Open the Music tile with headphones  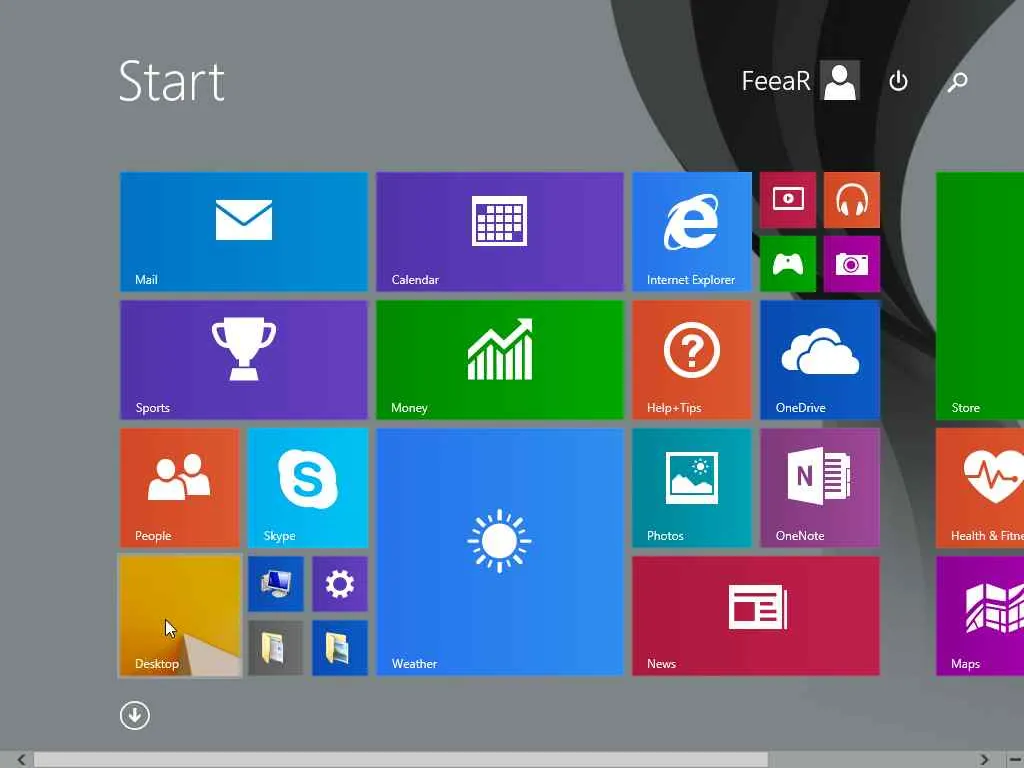(852, 200)
